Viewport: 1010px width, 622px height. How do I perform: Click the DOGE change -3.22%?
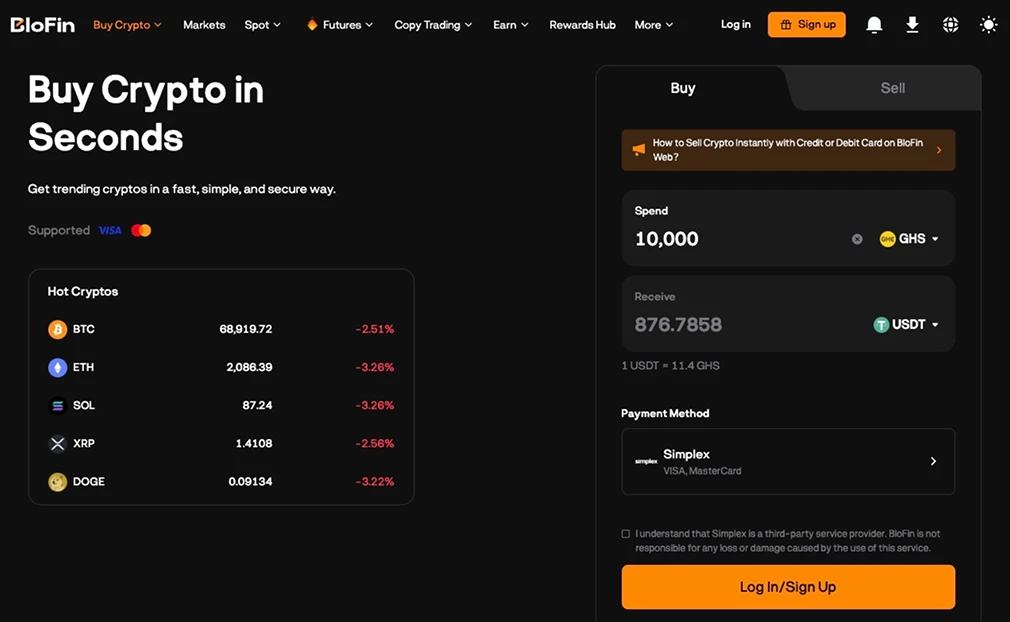pos(374,481)
